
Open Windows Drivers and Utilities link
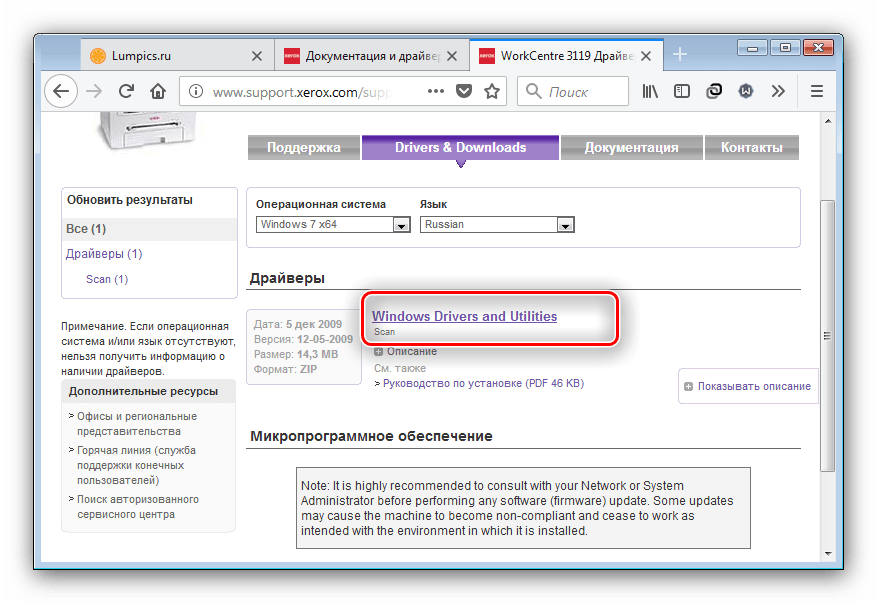[464, 316]
